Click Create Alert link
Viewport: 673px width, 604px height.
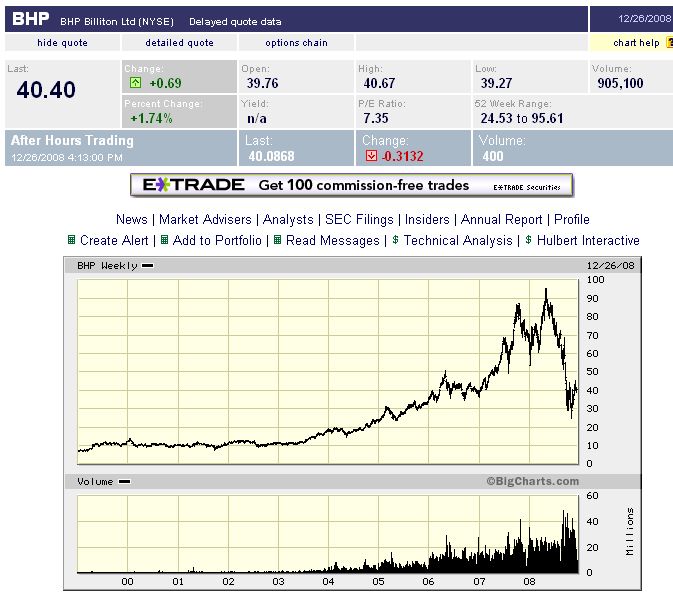114,240
